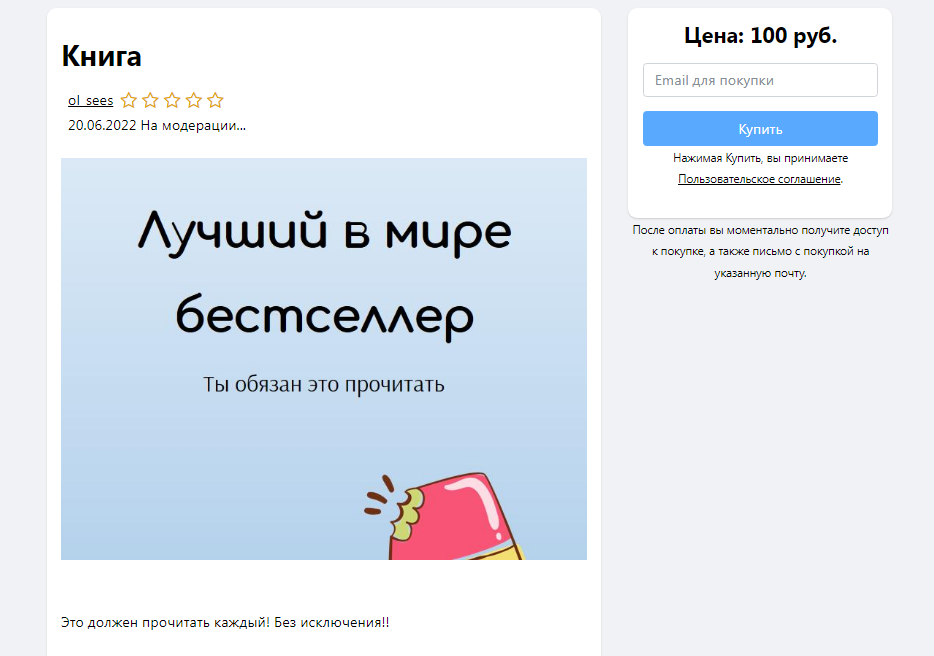This screenshot has height=656, width=934.
Task: Click the После оплаты вы моментально note
Action: tap(760, 251)
